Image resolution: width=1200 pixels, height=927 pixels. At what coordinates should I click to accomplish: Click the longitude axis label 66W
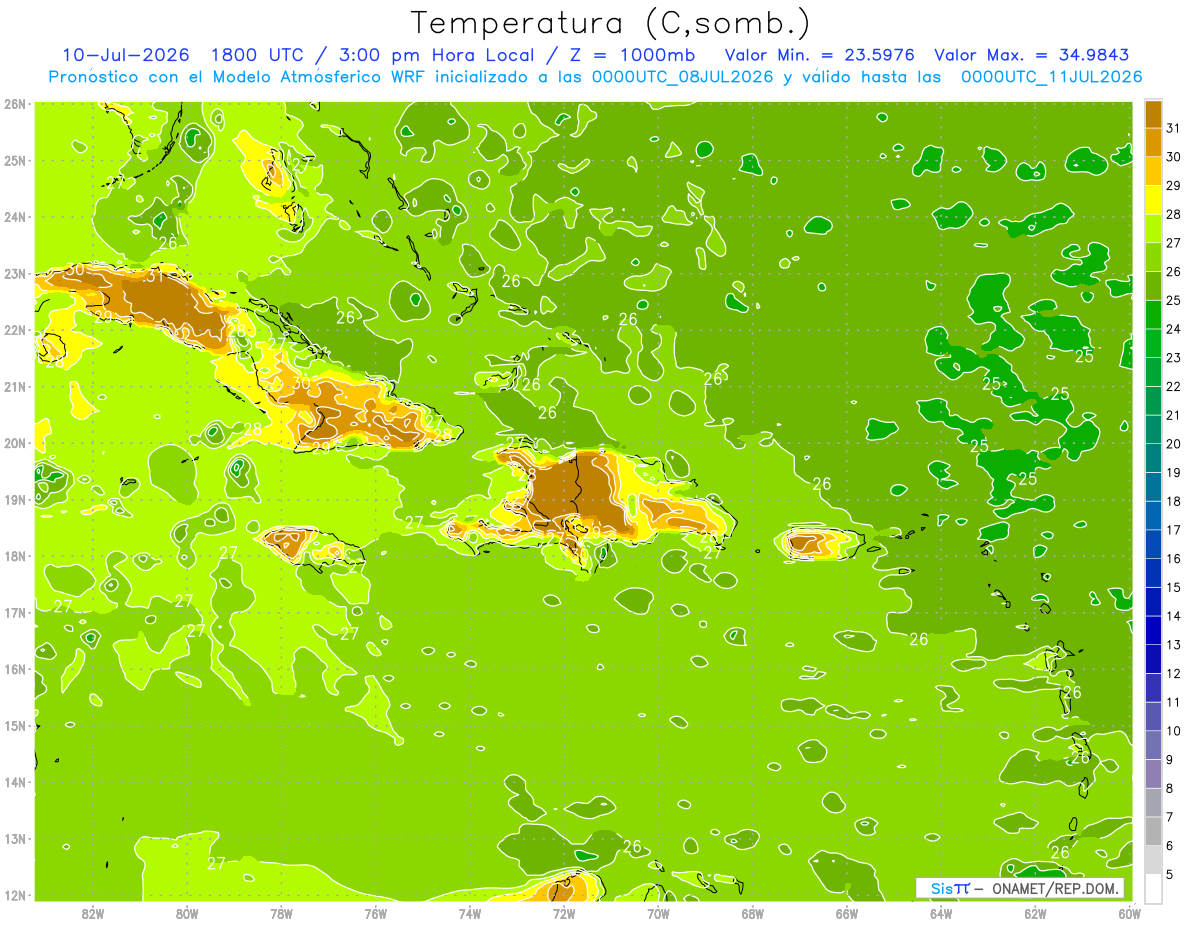pos(846,913)
